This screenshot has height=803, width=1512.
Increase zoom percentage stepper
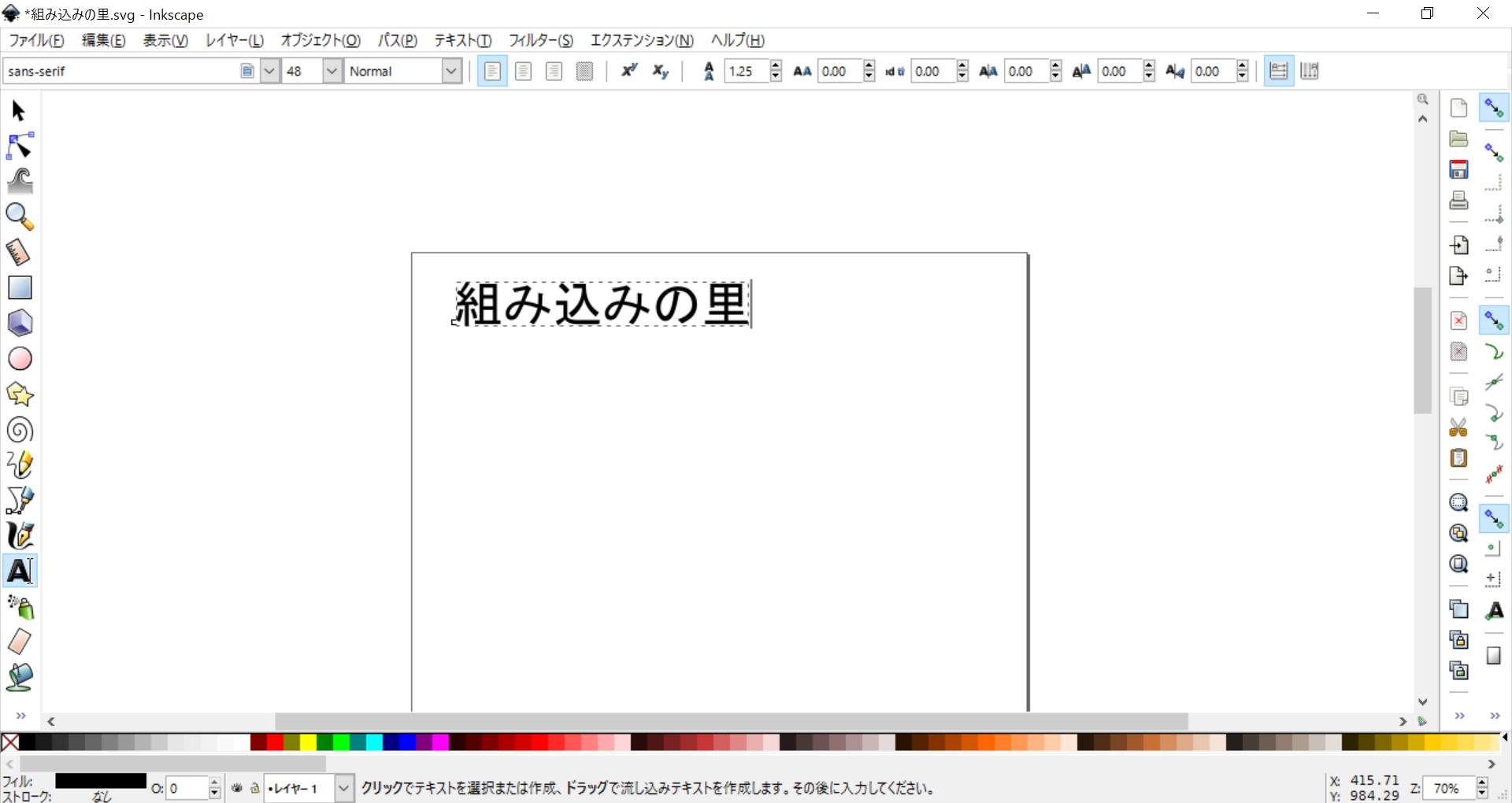pyautogui.click(x=1482, y=782)
